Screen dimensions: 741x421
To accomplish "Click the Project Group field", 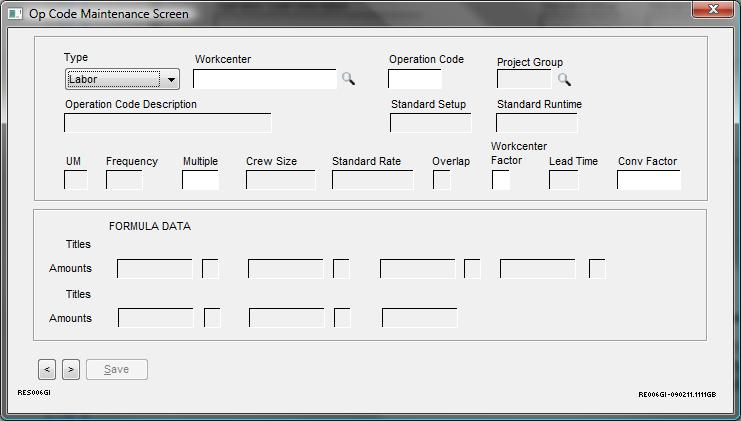I will (524, 79).
